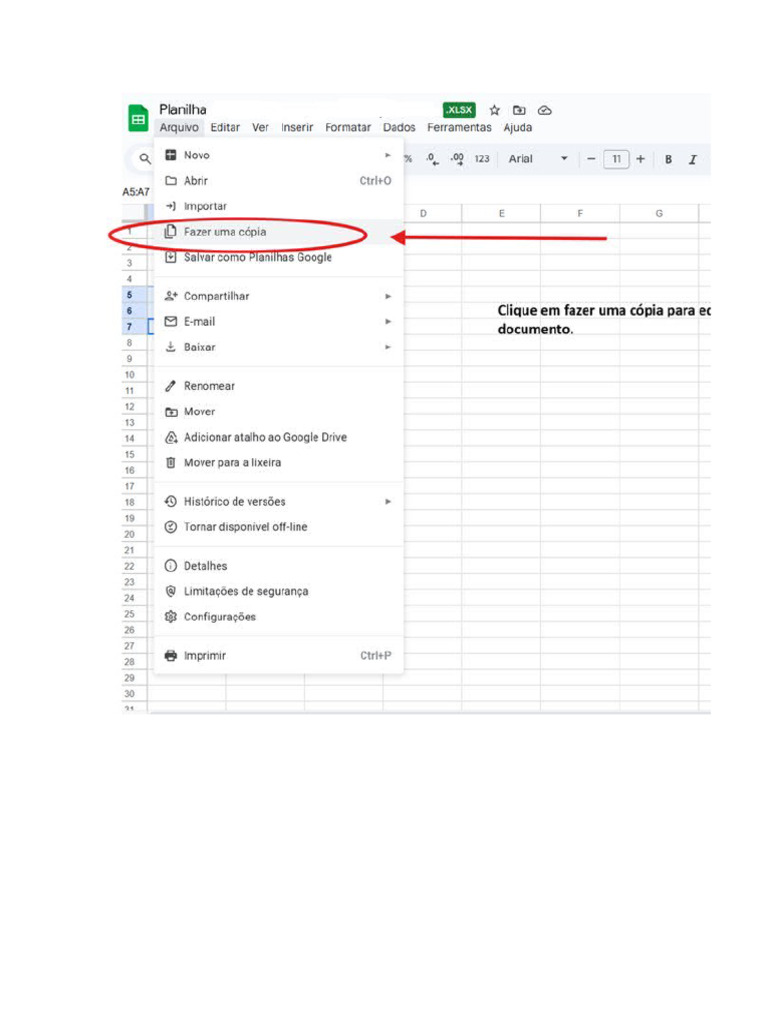The width and height of the screenshot is (768, 1024).
Task: Click the Renomear pencil icon
Action: pyautogui.click(x=170, y=386)
